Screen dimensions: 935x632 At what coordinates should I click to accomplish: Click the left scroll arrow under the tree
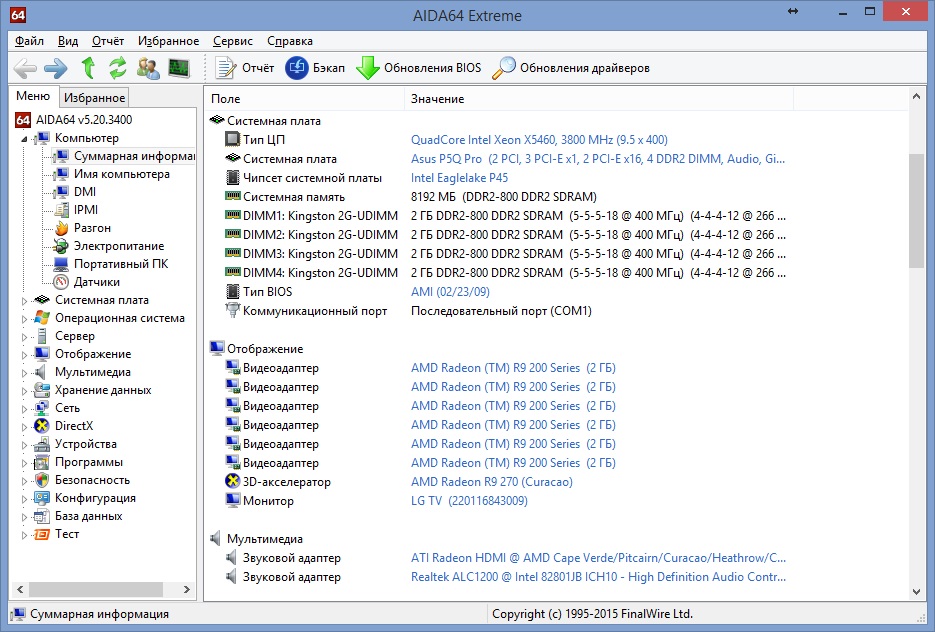click(x=20, y=590)
